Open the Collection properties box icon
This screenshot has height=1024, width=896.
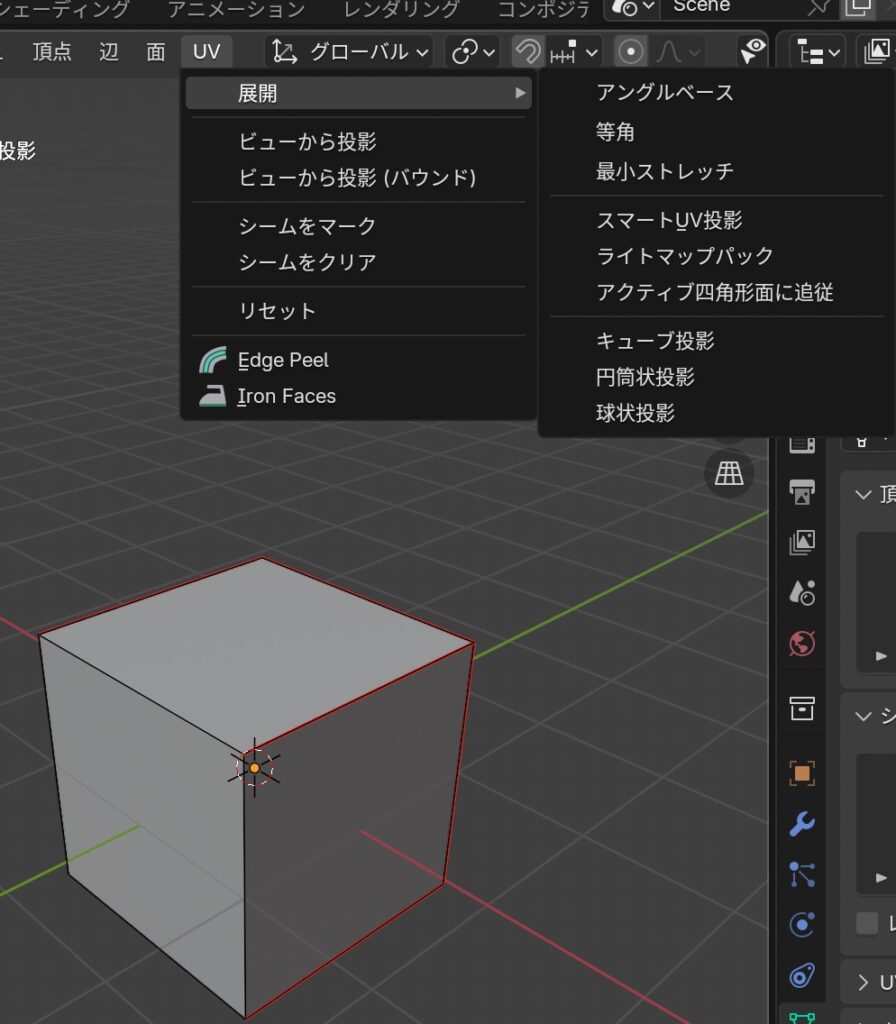(801, 709)
